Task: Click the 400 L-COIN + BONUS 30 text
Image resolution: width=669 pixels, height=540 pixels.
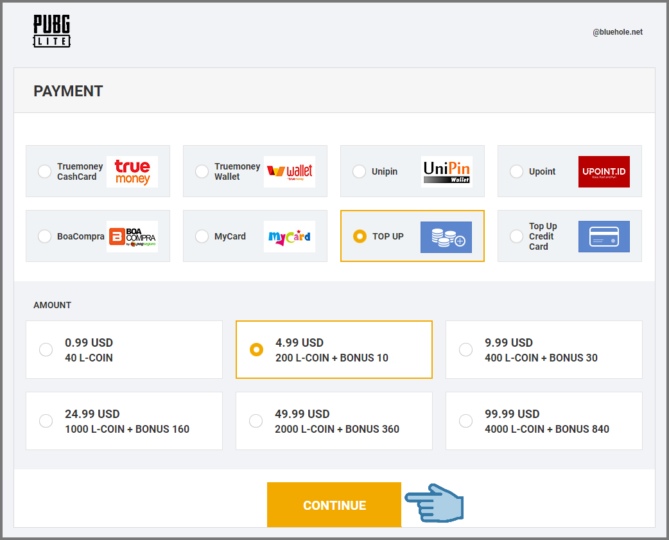Action: 541,358
